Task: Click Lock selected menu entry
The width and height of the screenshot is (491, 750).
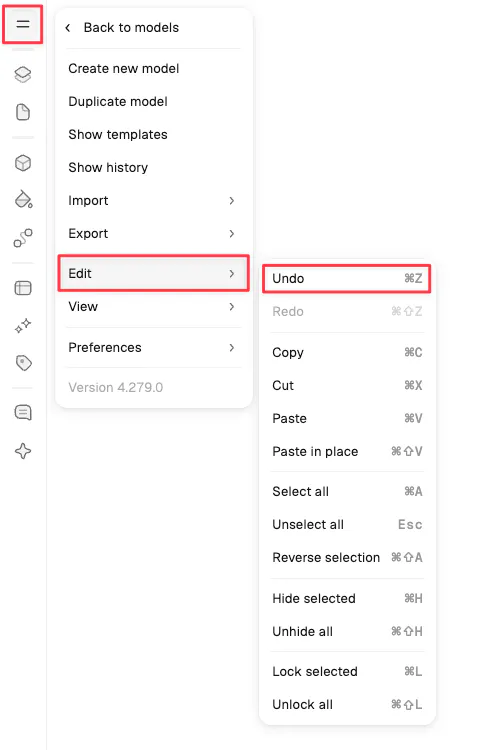Action: point(347,671)
